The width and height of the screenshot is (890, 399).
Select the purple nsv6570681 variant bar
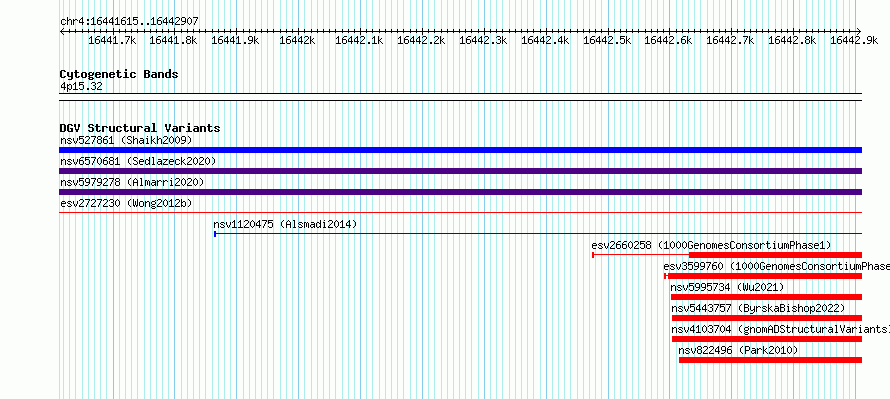[x=460, y=171]
